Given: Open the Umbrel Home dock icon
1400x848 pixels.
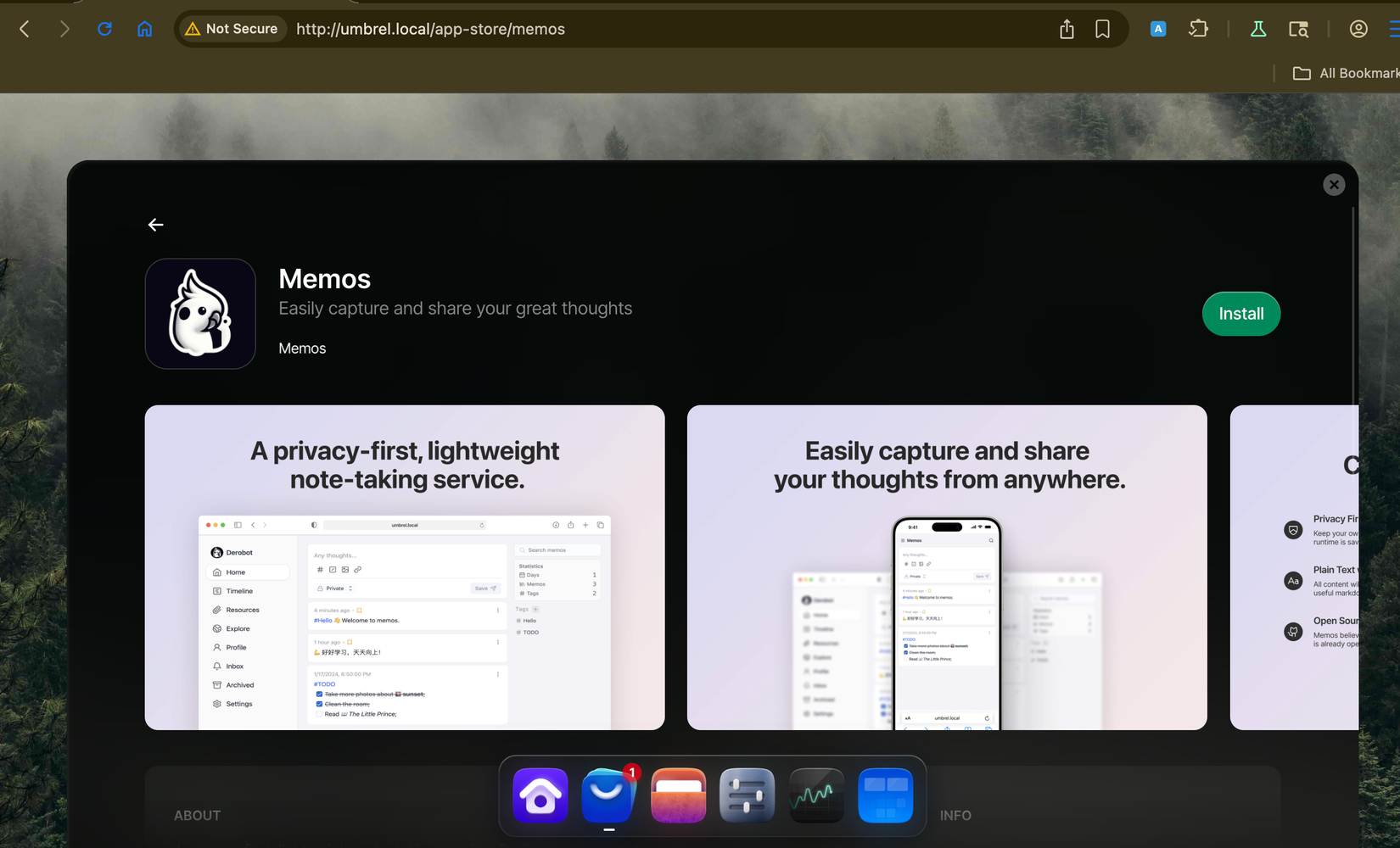Looking at the screenshot, I should pyautogui.click(x=540, y=795).
